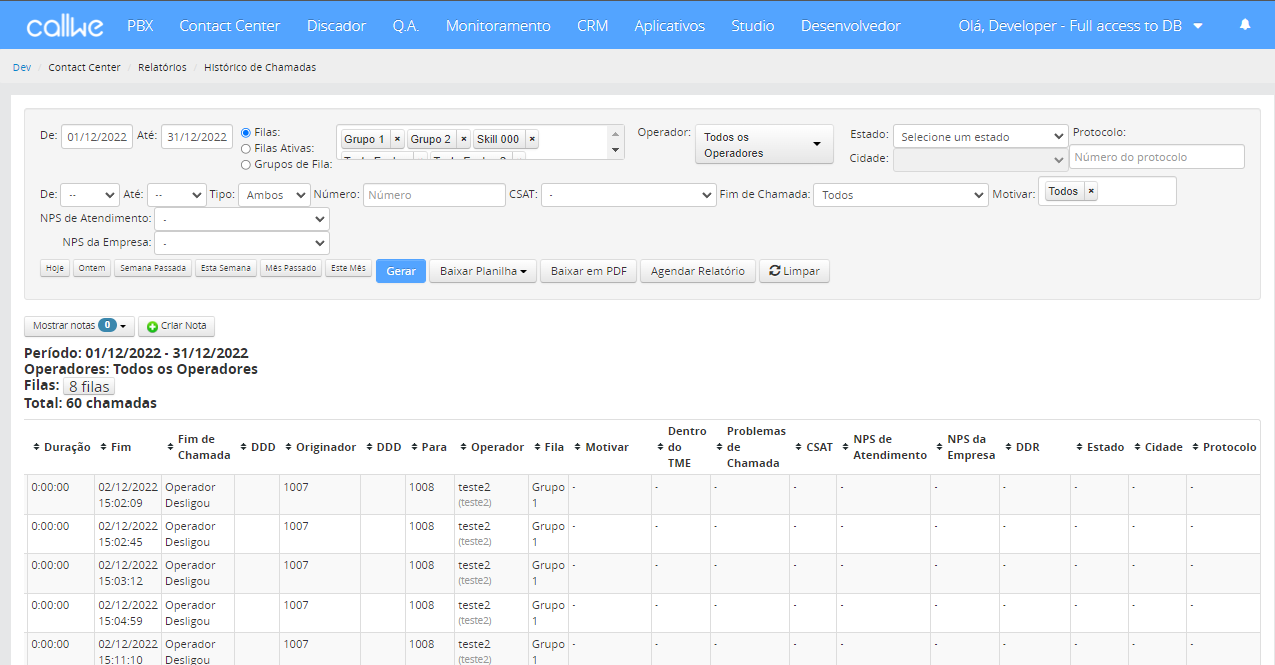The width and height of the screenshot is (1275, 665).
Task: Open the notifications bell icon
Action: pos(1245,25)
